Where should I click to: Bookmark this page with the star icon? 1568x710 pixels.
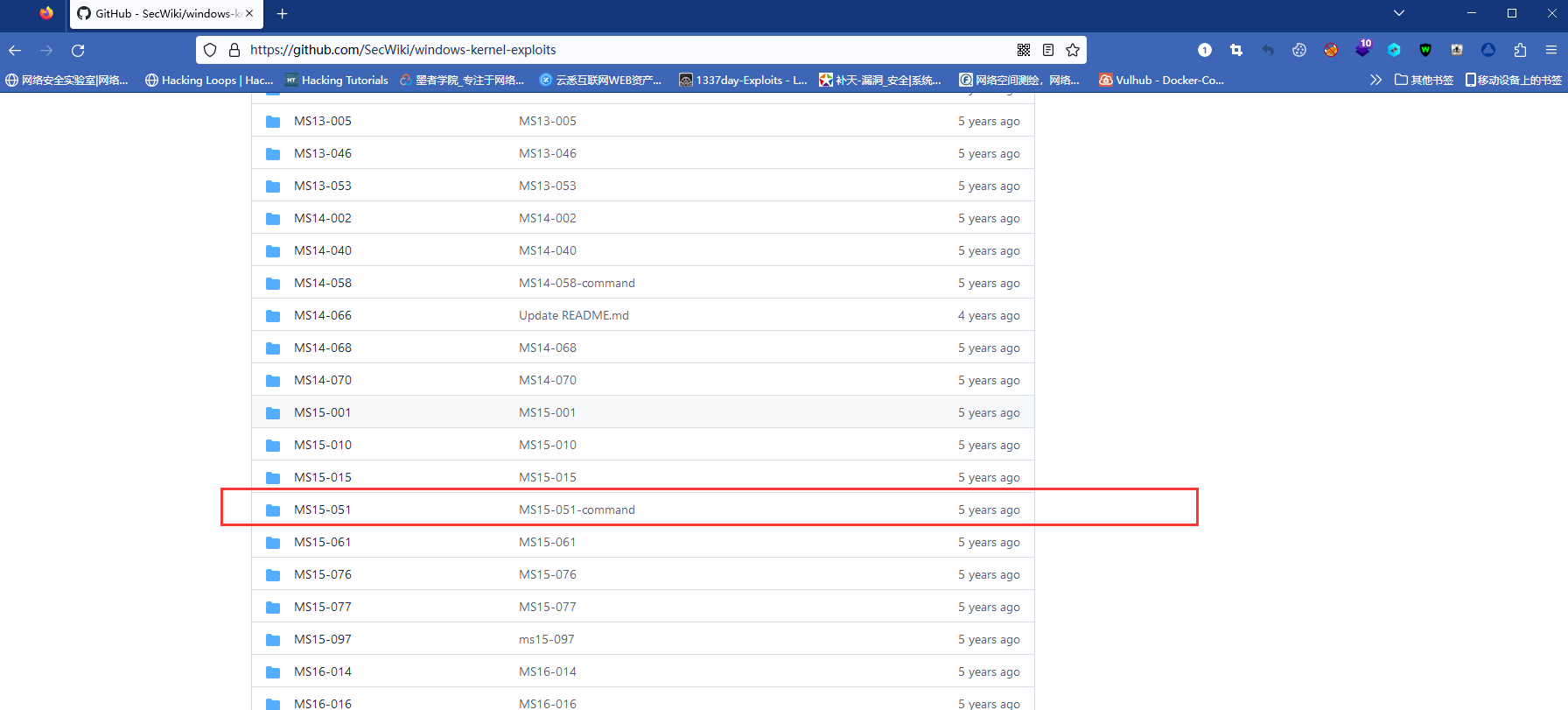point(1073,50)
